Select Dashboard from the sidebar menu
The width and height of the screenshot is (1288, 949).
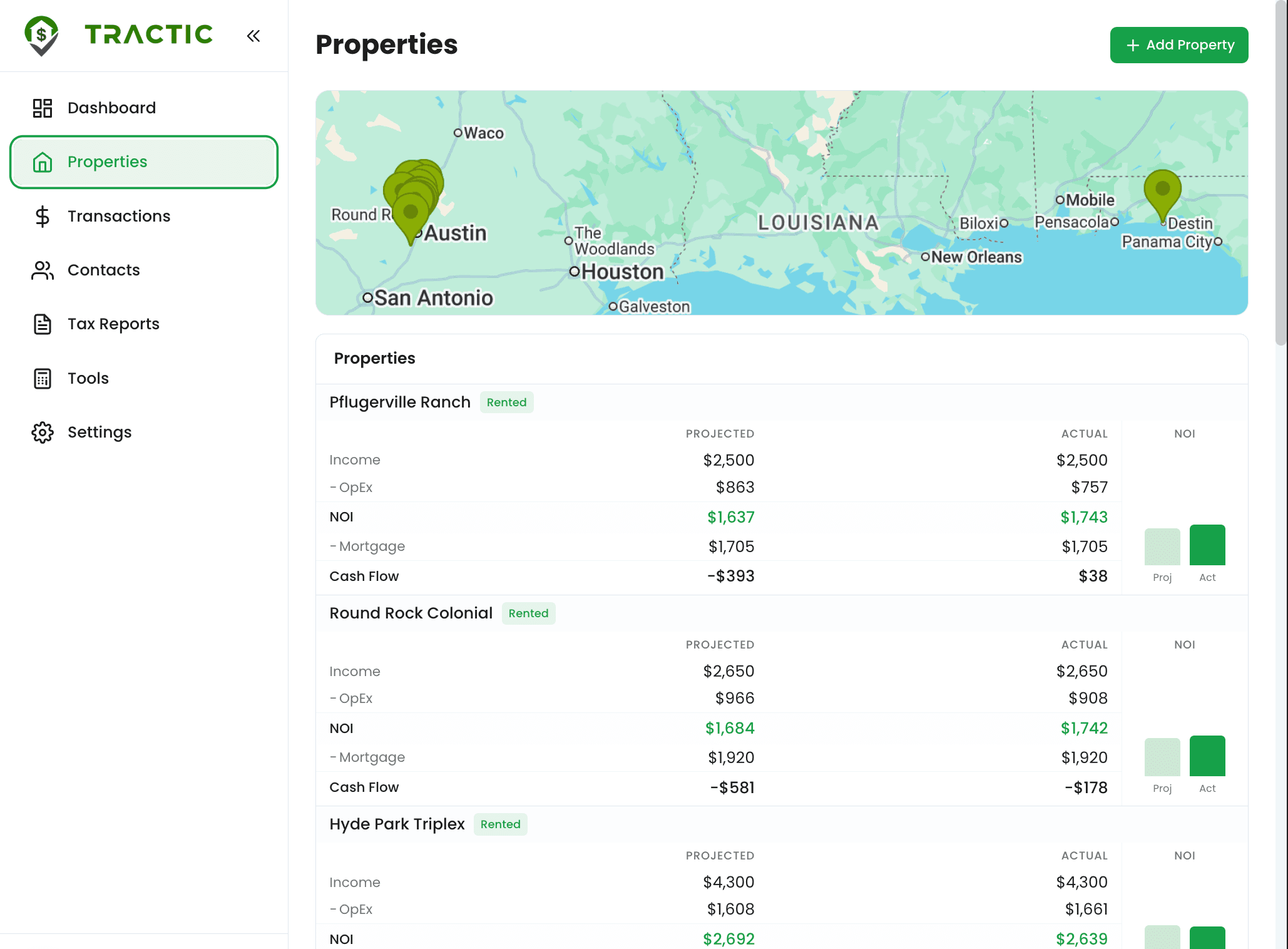(x=111, y=108)
